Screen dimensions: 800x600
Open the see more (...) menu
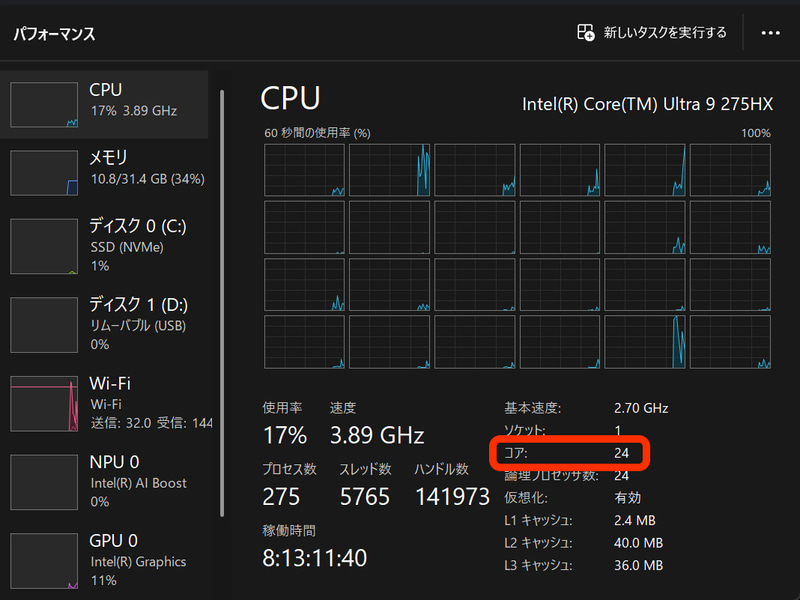pyautogui.click(x=771, y=33)
